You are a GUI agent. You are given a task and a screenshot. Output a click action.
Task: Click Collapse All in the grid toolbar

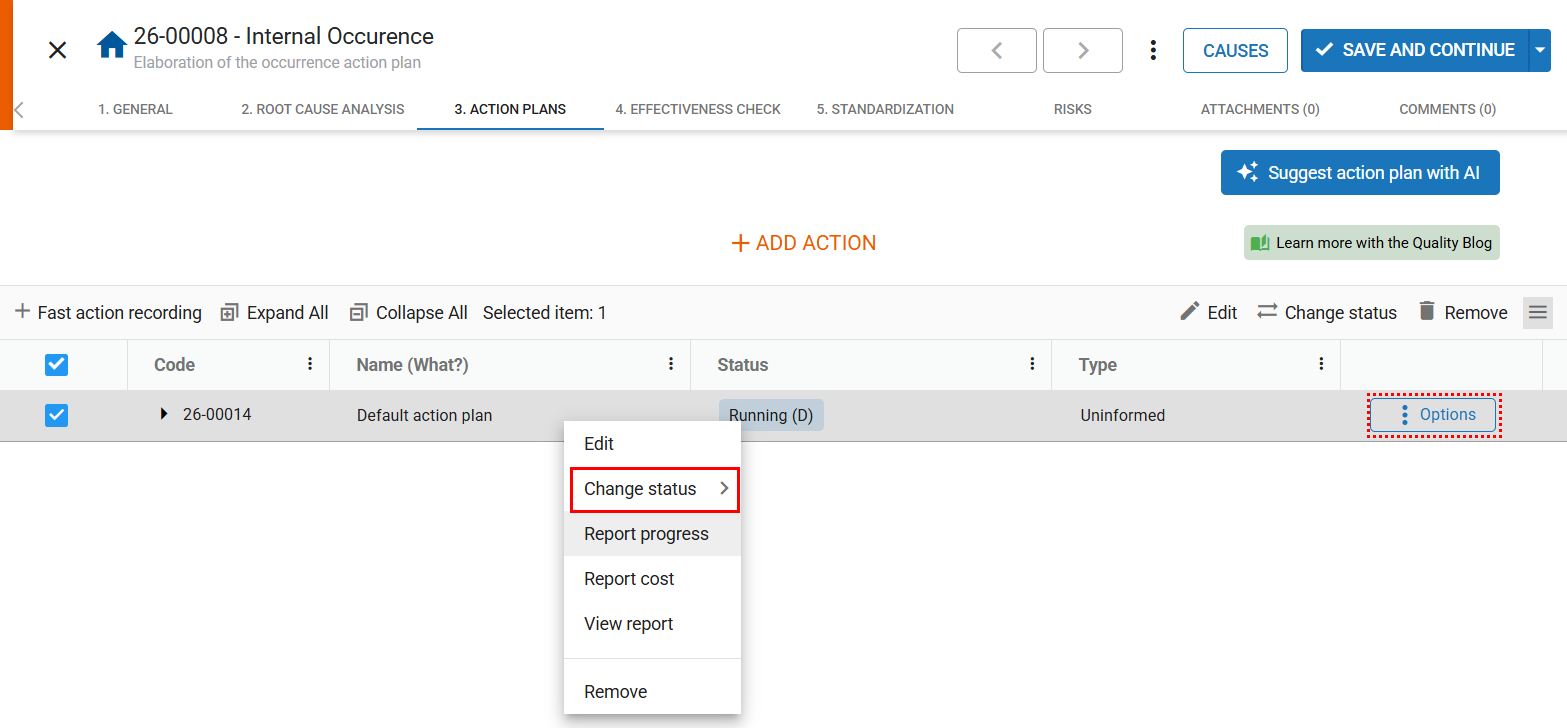(409, 313)
